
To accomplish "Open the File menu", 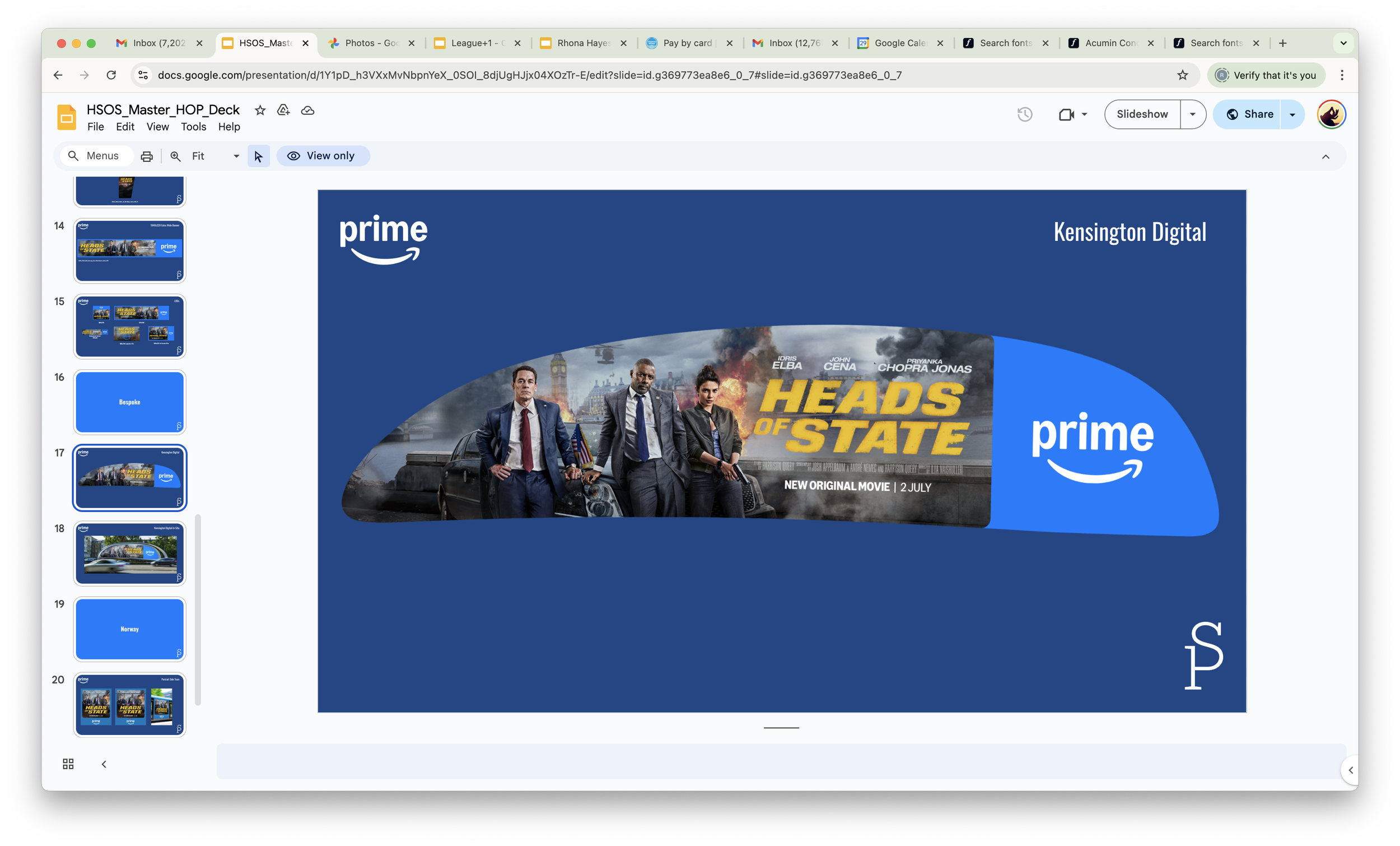I will click(95, 127).
